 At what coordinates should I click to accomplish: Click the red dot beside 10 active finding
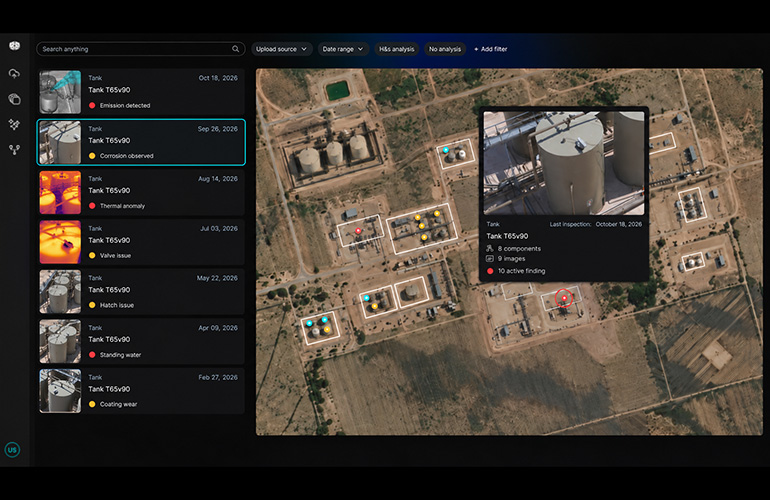(x=490, y=271)
